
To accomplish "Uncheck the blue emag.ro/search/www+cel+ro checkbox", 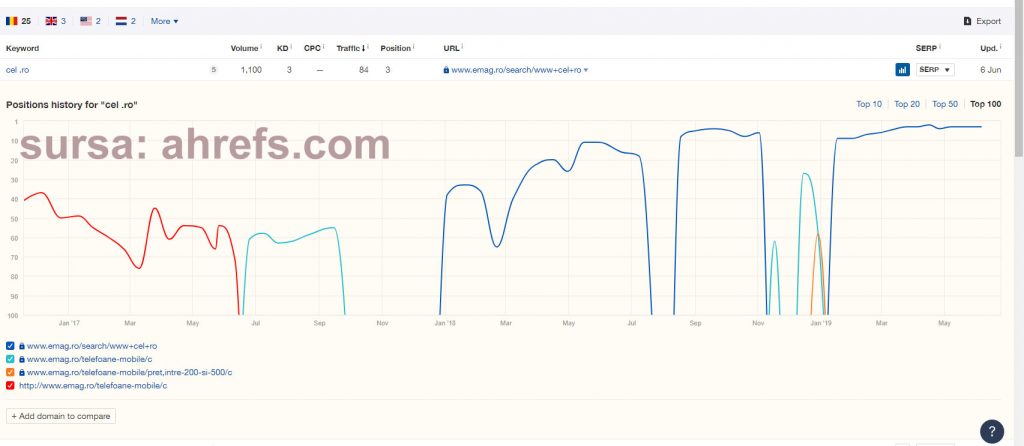I will pyautogui.click(x=10, y=346).
